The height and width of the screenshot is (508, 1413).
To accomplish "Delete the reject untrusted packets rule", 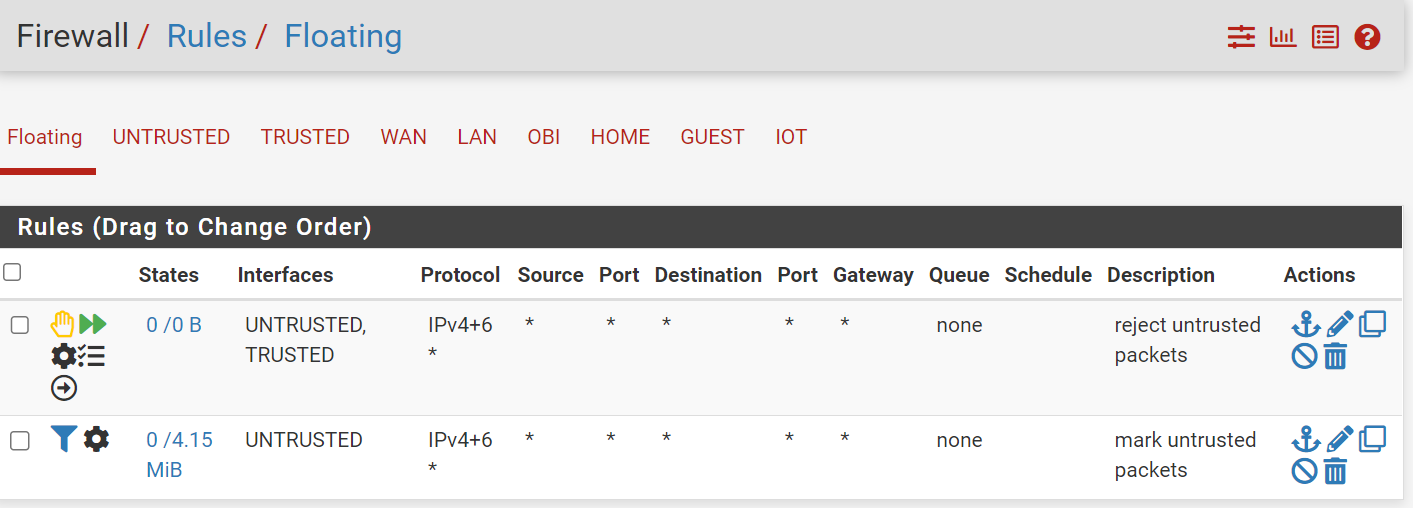I will tap(1336, 356).
